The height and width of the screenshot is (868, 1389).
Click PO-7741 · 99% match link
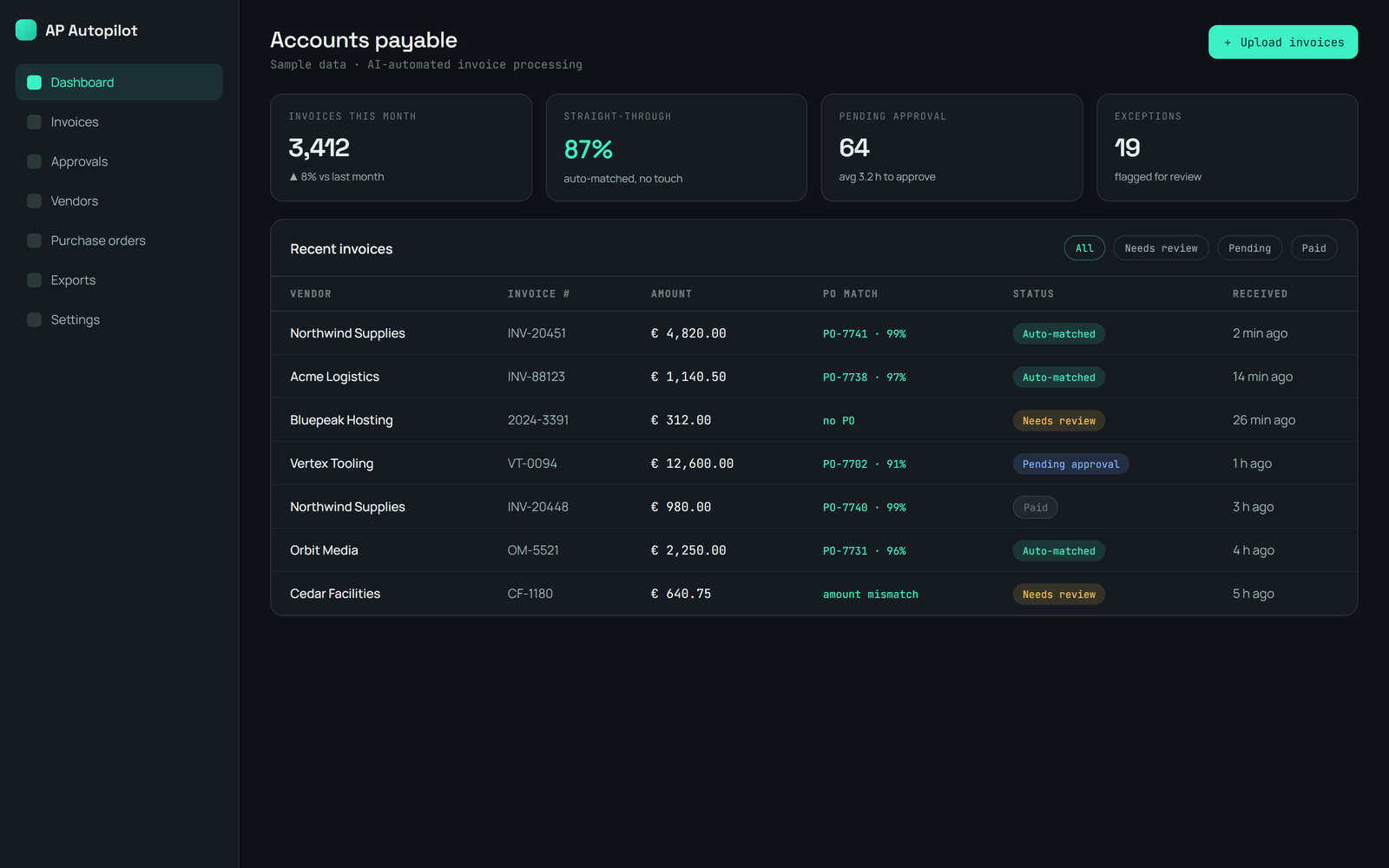click(x=865, y=334)
